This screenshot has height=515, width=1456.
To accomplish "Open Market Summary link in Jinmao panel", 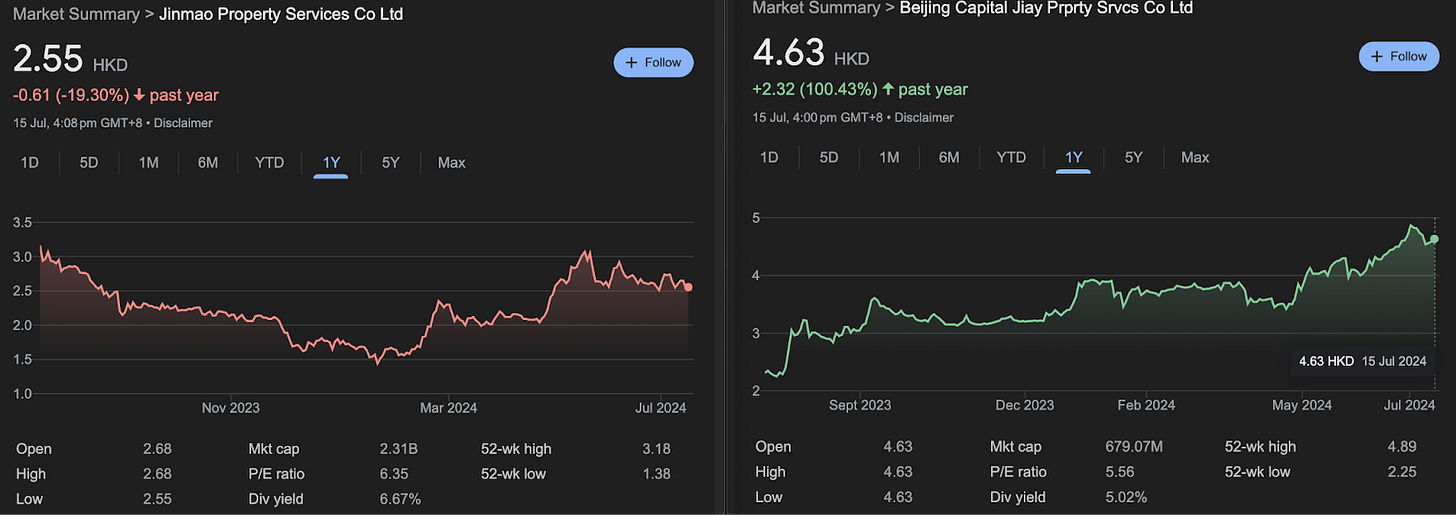I will pyautogui.click(x=76, y=14).
